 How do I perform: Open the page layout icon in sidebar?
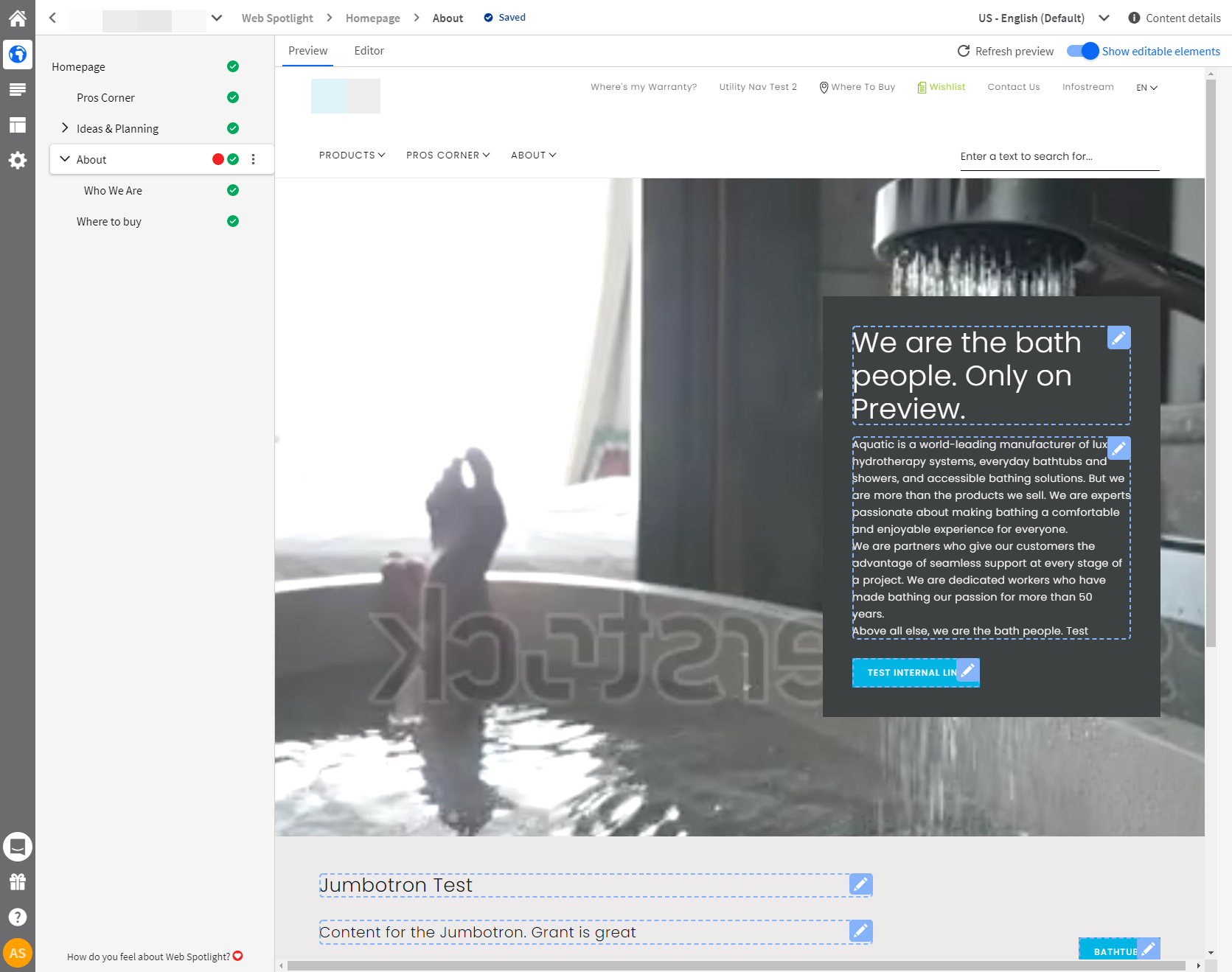[x=17, y=125]
